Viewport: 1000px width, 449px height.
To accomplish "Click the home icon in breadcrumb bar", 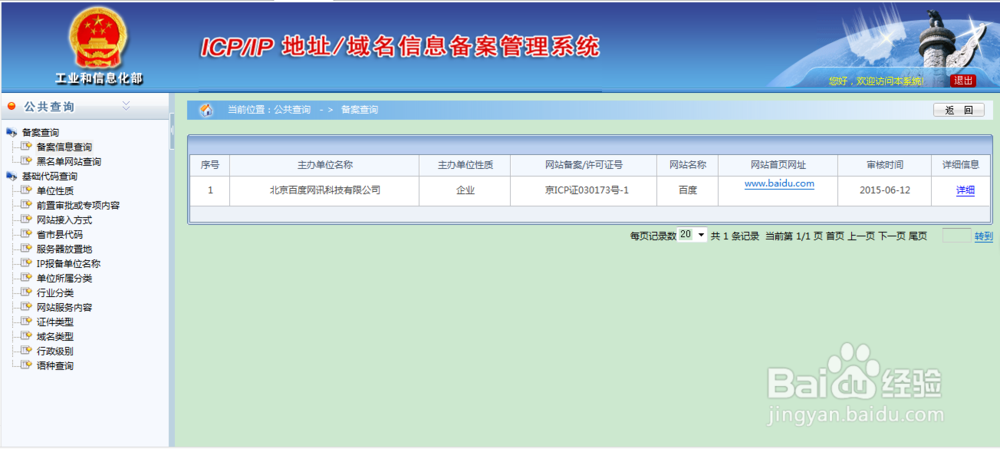I will pos(207,110).
